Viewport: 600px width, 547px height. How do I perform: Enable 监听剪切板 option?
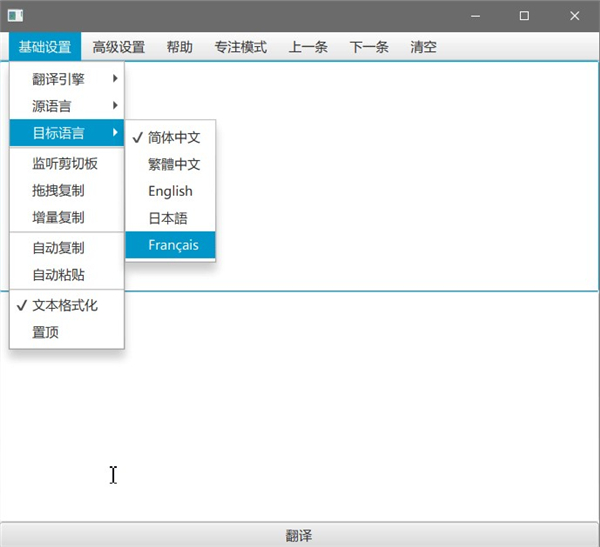[65, 164]
